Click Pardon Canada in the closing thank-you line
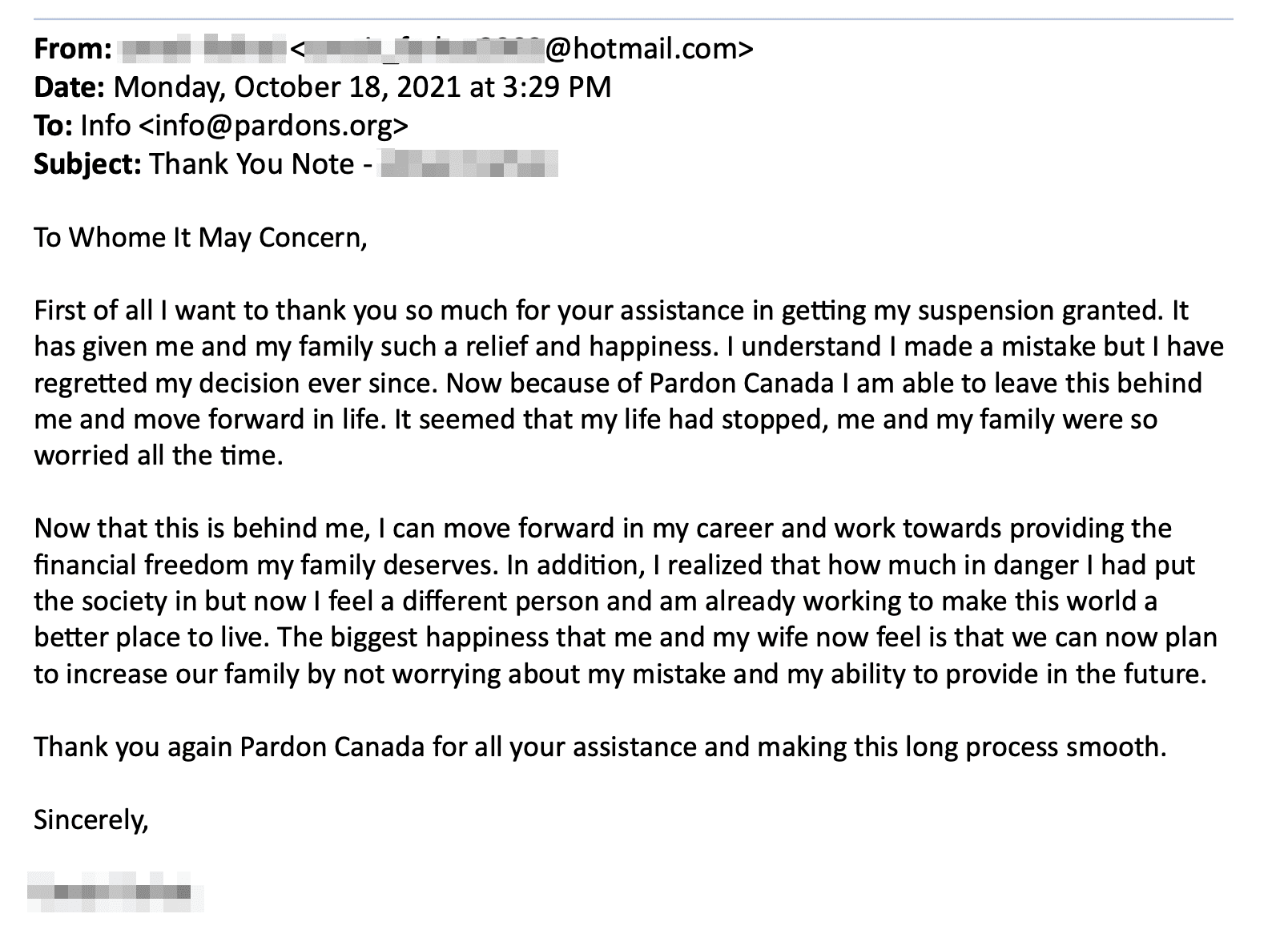This screenshot has width=1288, height=942. click(332, 747)
